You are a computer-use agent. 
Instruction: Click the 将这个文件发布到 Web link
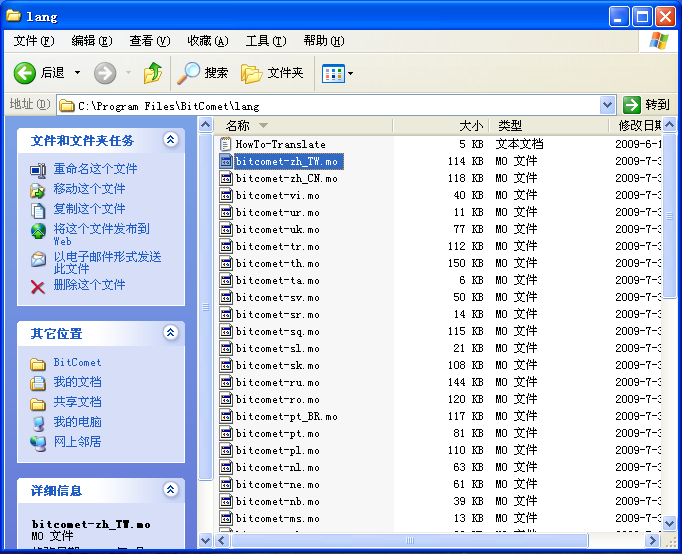tap(101, 234)
